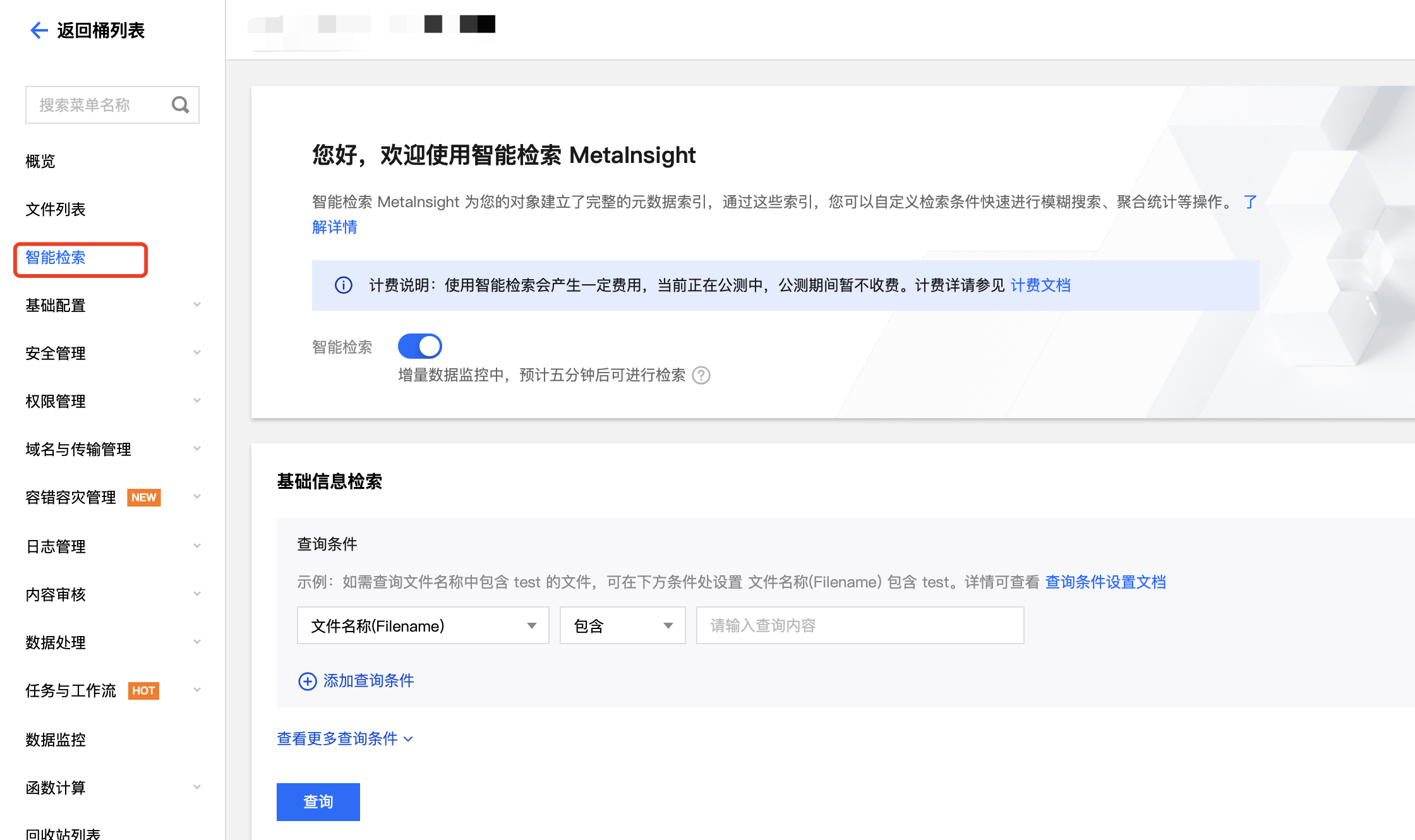The height and width of the screenshot is (840, 1415).
Task: Toggle the 智能检索 switch off
Action: (x=419, y=346)
